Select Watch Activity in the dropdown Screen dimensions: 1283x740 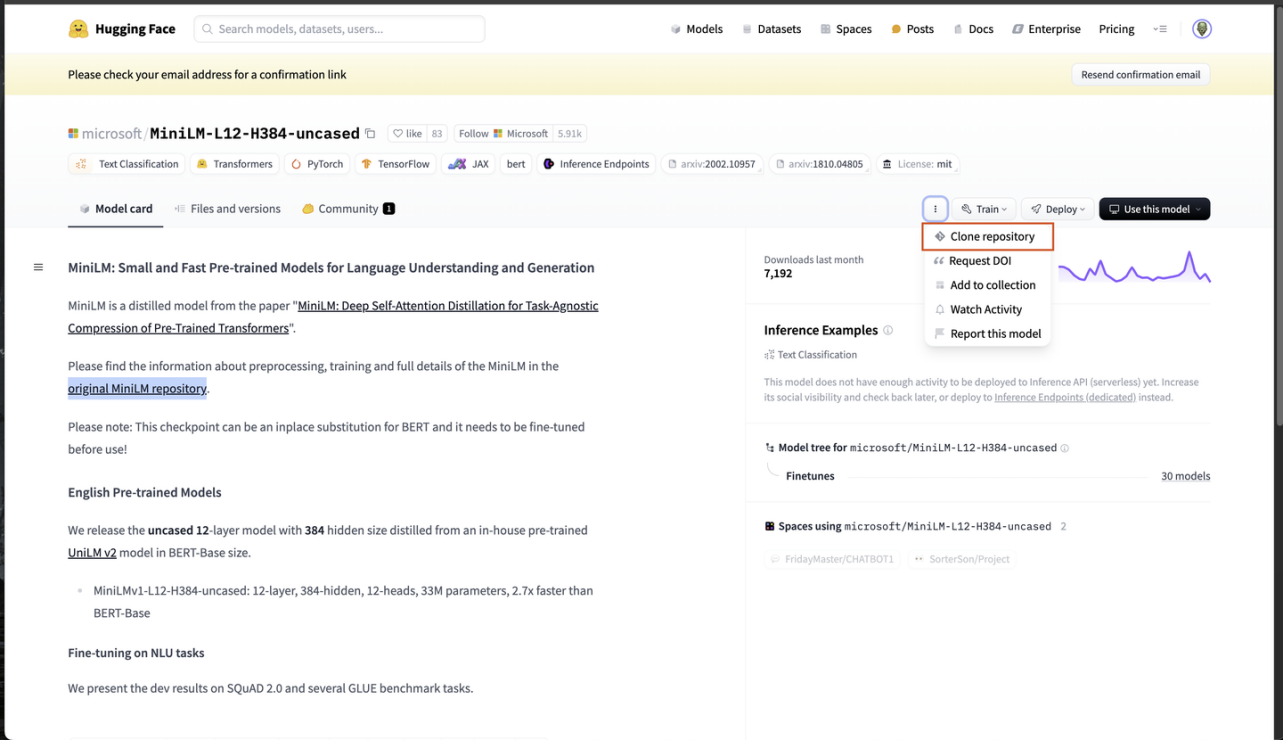click(x=987, y=309)
